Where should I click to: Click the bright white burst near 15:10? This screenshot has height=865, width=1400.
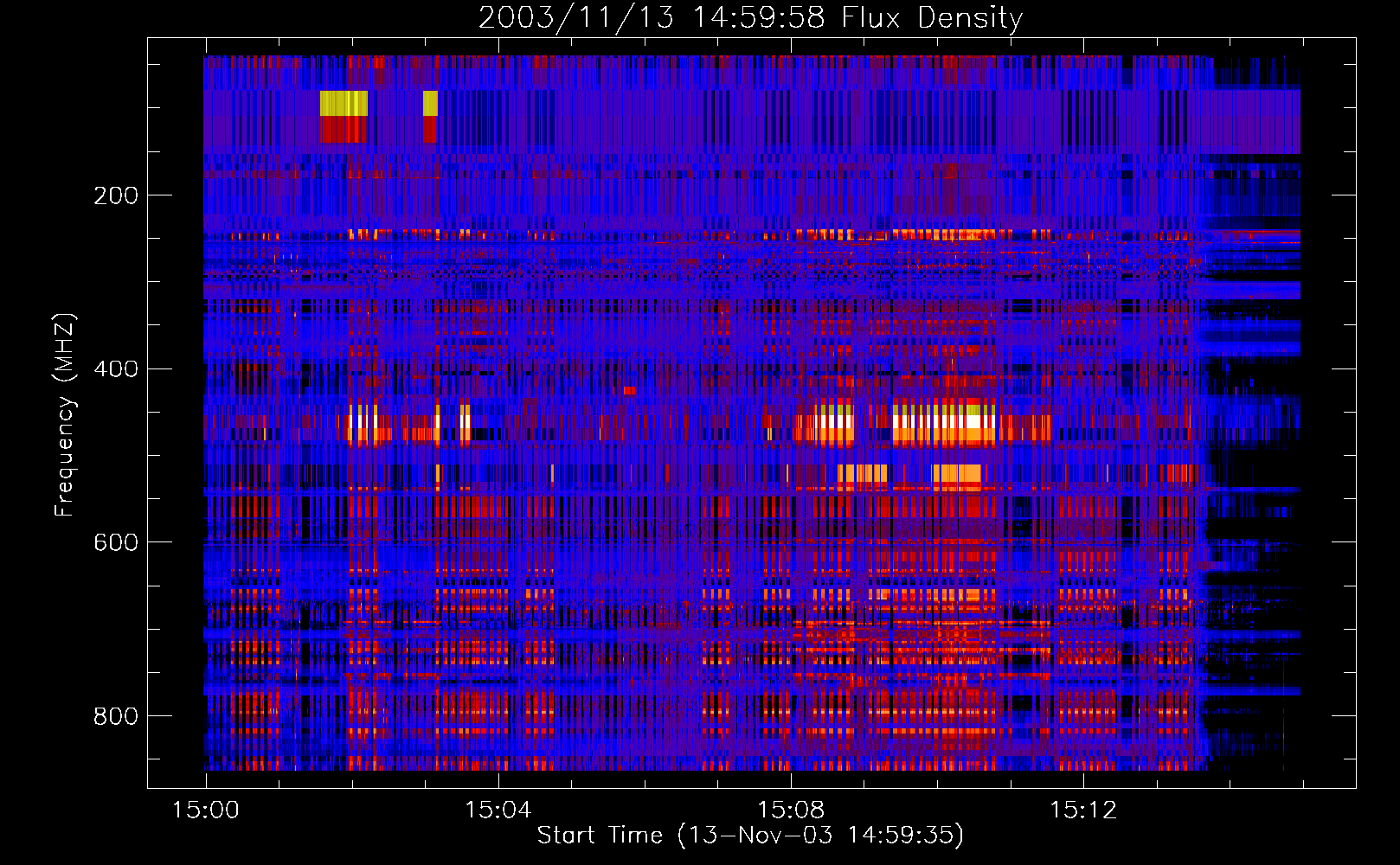(944, 422)
